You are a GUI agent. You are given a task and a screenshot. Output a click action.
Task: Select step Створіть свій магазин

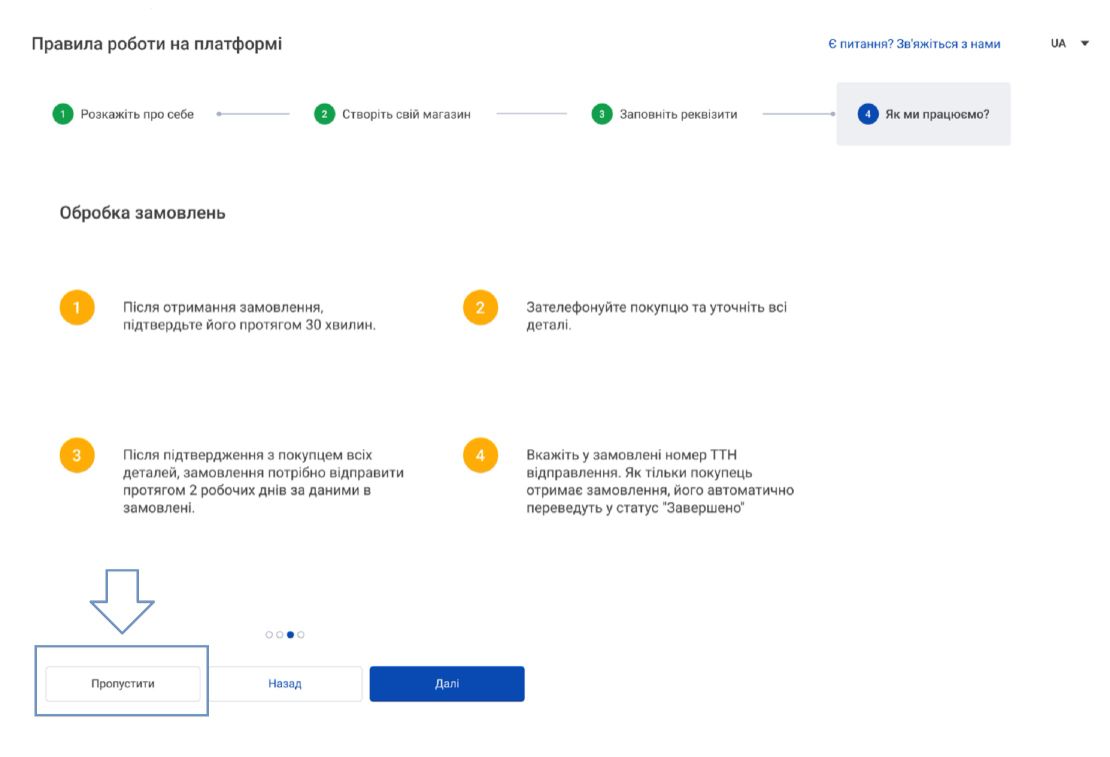392,114
